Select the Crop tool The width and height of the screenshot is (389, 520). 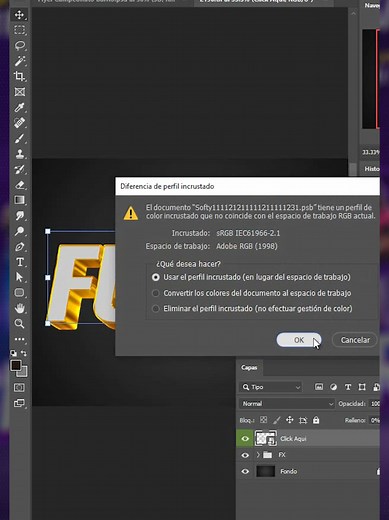click(x=19, y=76)
